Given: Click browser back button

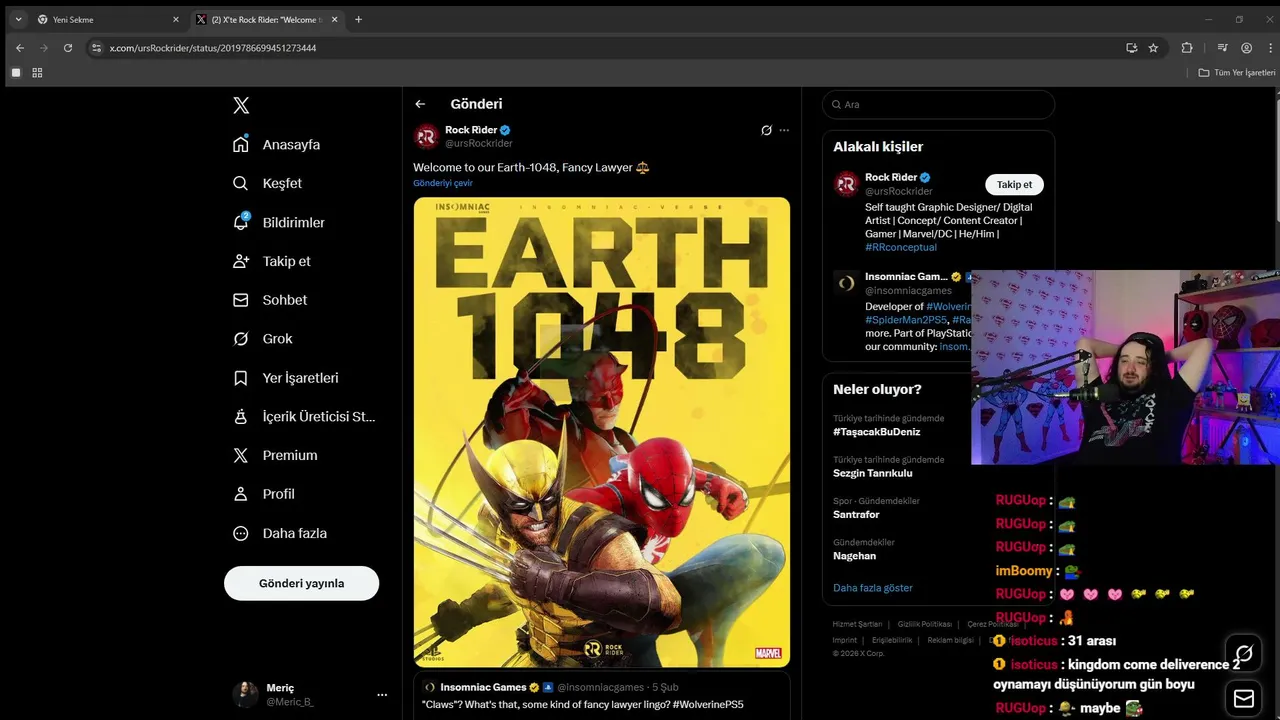Looking at the screenshot, I should click(20, 47).
